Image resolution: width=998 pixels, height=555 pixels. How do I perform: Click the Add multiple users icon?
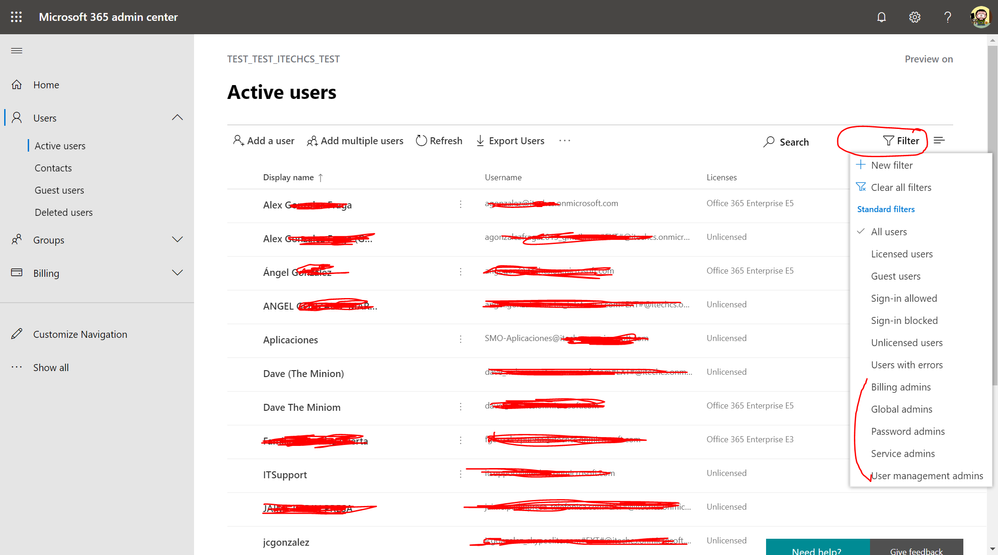coord(312,141)
